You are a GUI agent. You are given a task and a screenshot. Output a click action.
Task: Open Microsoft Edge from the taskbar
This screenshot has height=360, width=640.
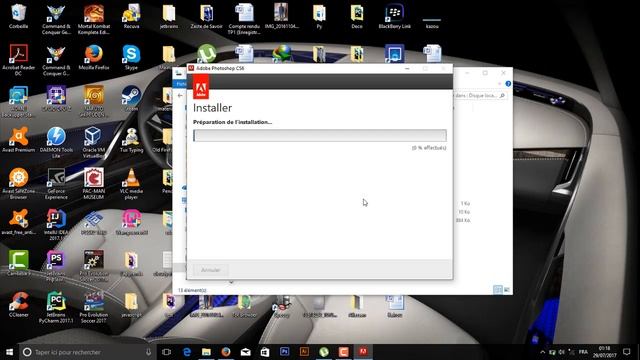point(187,352)
